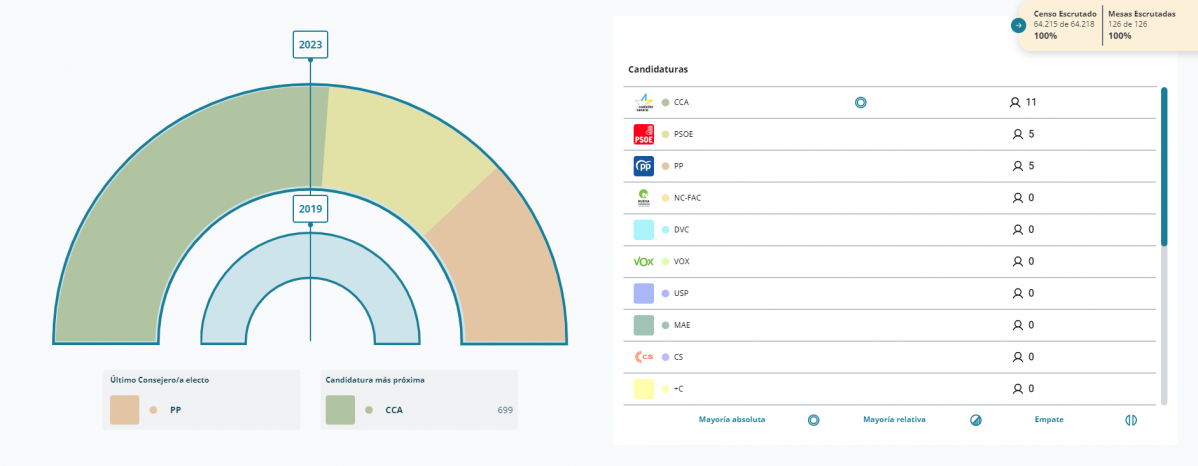
Task: Click the light blue 2019 inner arc
Action: click(310, 256)
